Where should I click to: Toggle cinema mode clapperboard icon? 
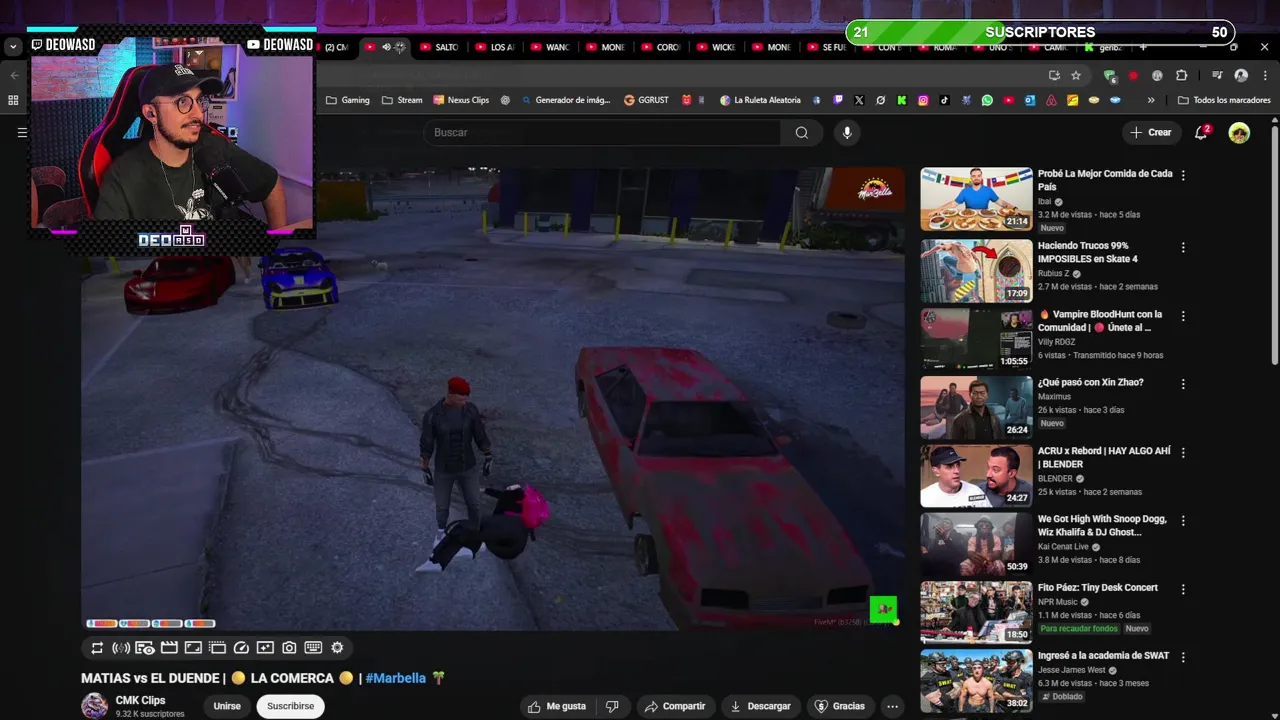pyautogui.click(x=169, y=648)
